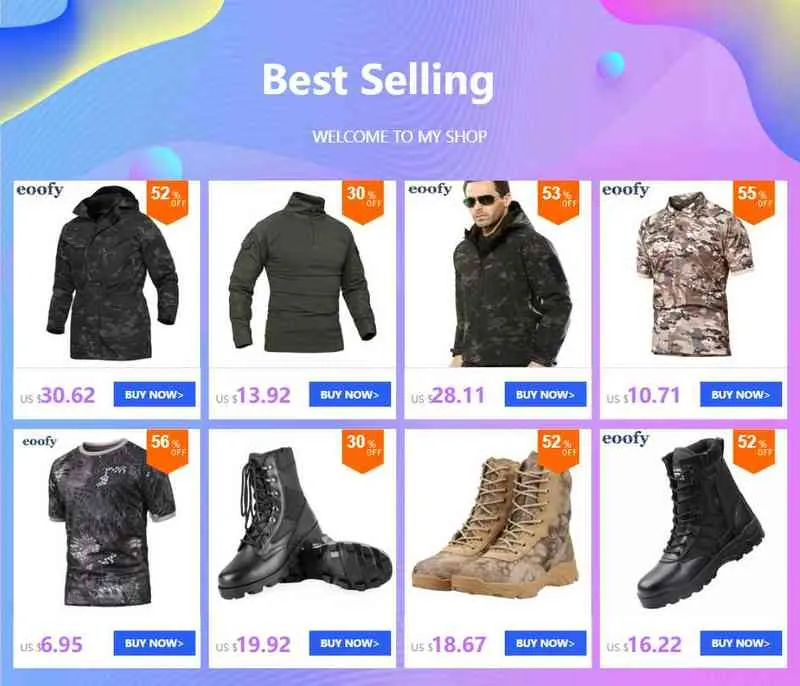Click the 53% off badge on hooded jacket

(559, 201)
